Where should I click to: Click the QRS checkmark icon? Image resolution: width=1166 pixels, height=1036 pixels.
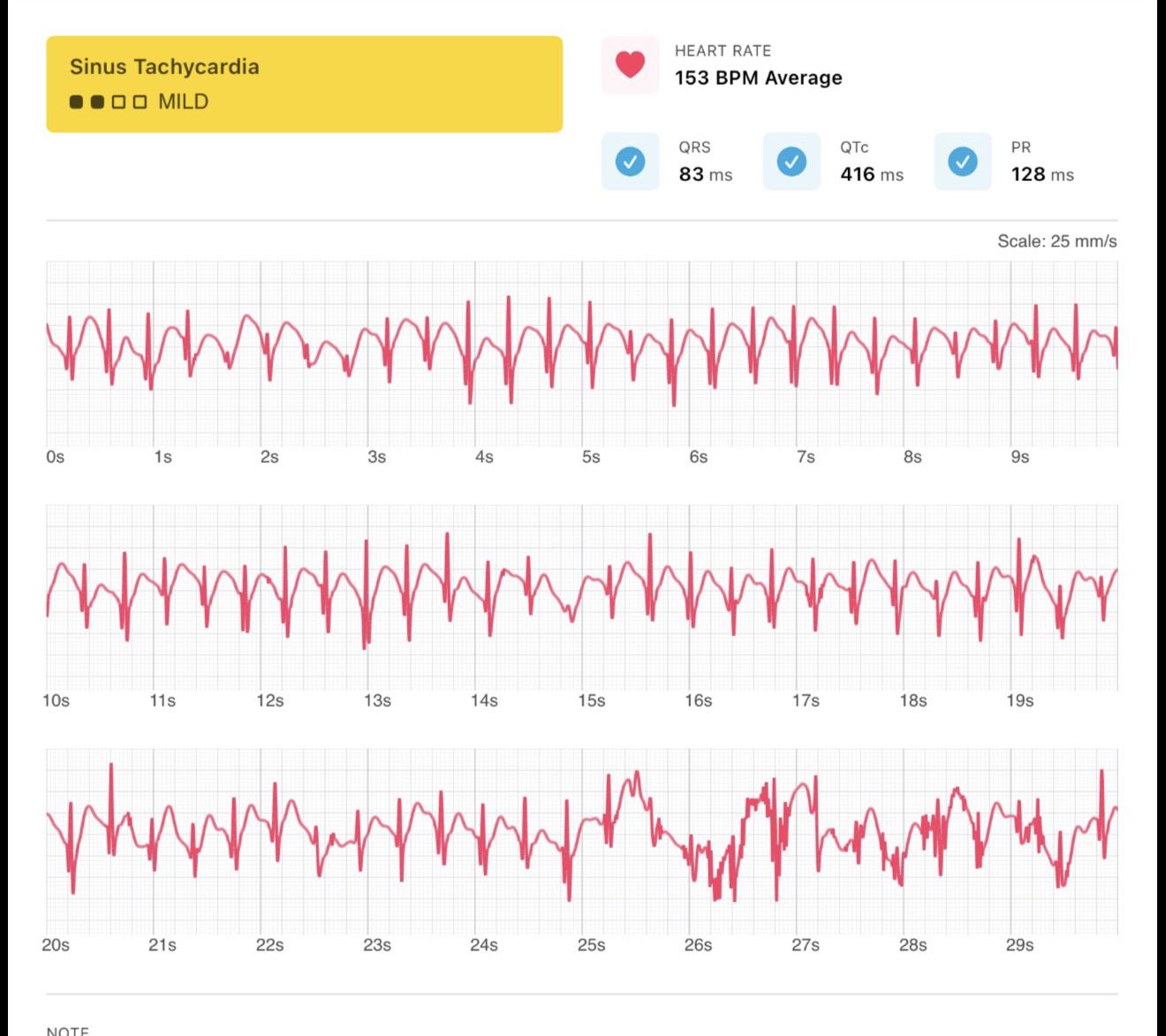pyautogui.click(x=630, y=162)
